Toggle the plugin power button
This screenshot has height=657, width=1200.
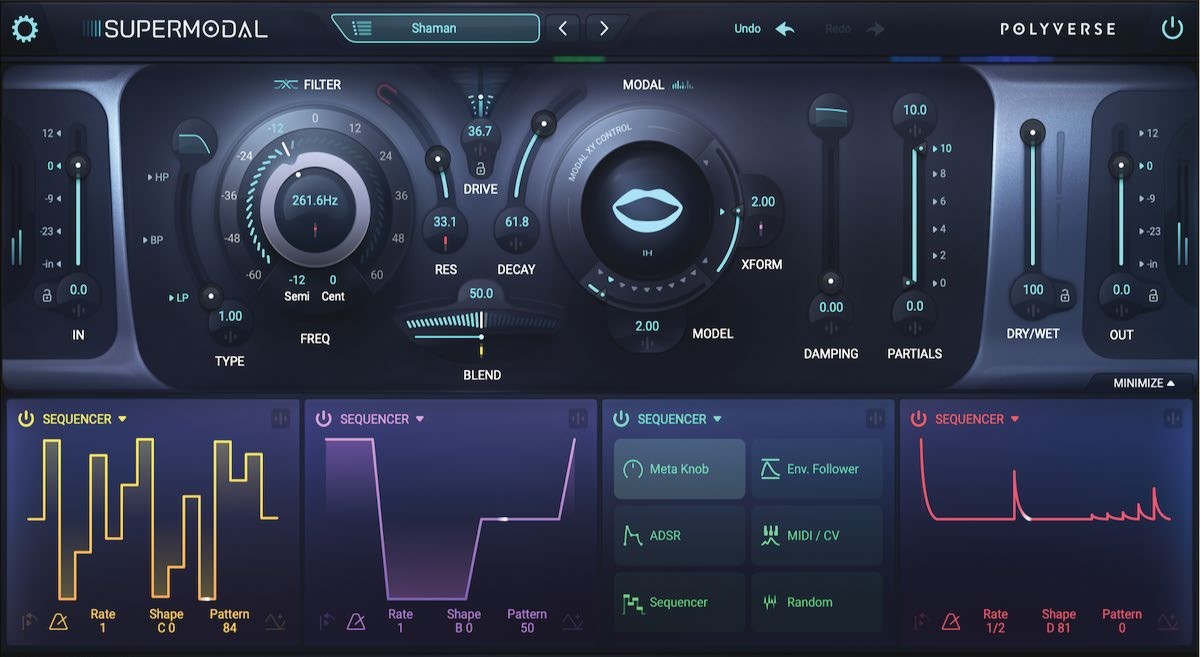tap(1172, 28)
